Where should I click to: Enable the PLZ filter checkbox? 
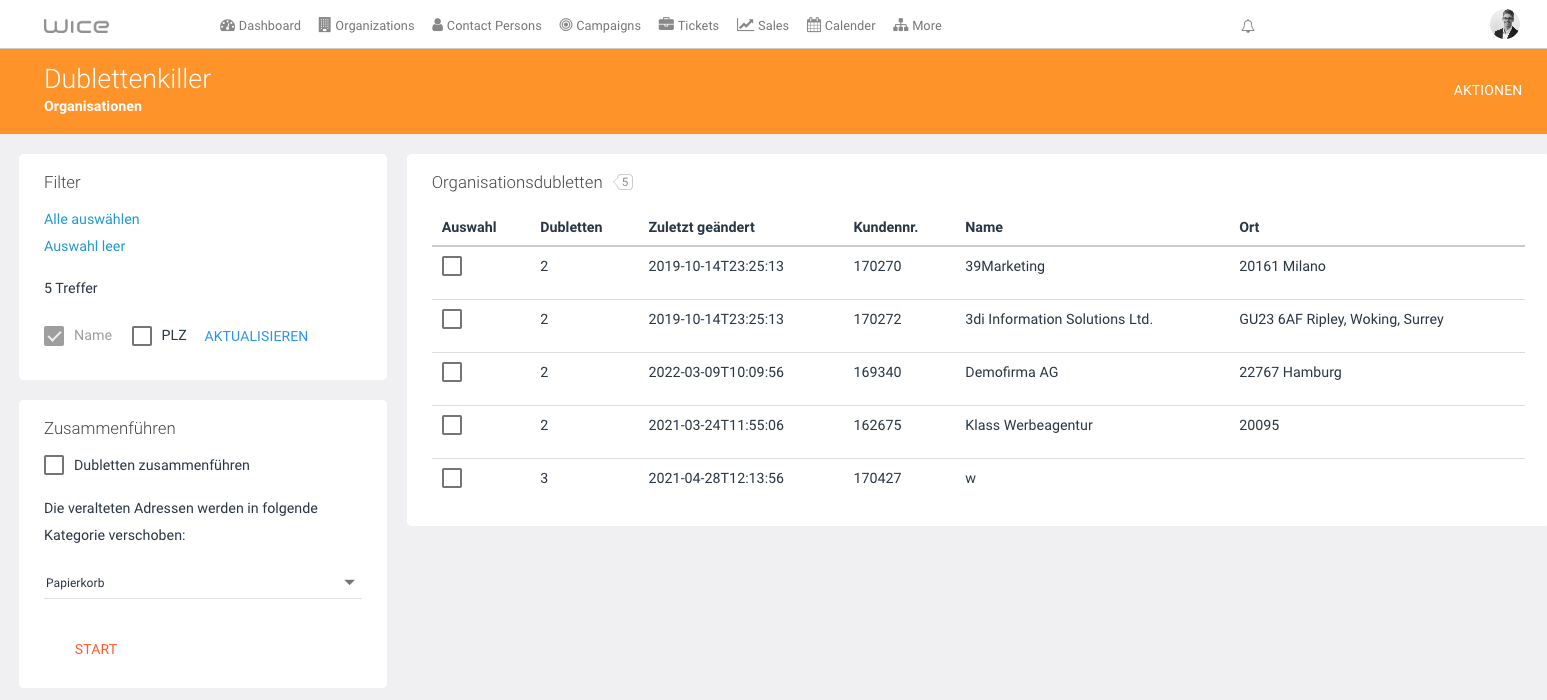(142, 336)
